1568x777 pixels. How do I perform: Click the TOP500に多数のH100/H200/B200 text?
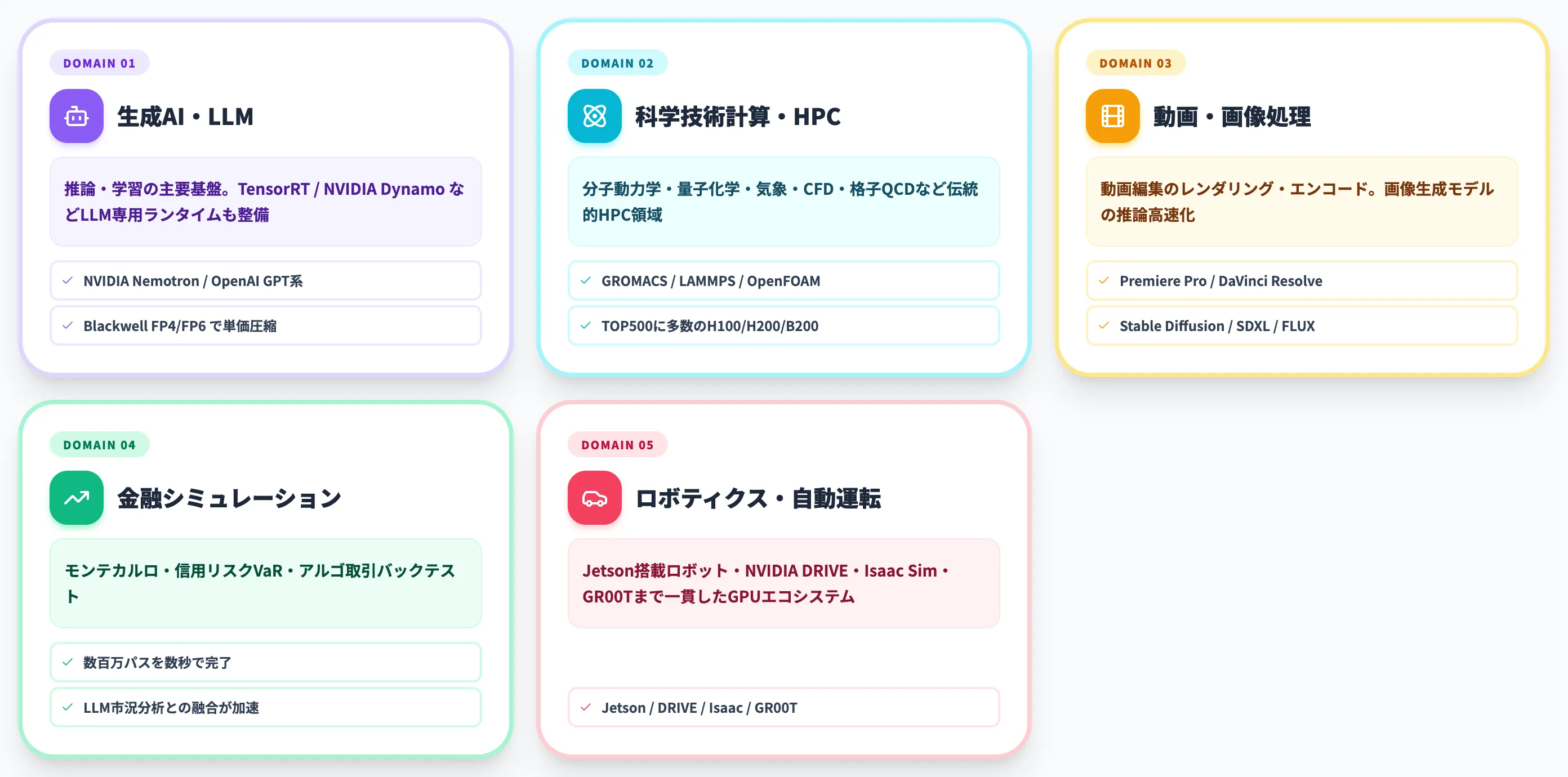click(x=710, y=326)
